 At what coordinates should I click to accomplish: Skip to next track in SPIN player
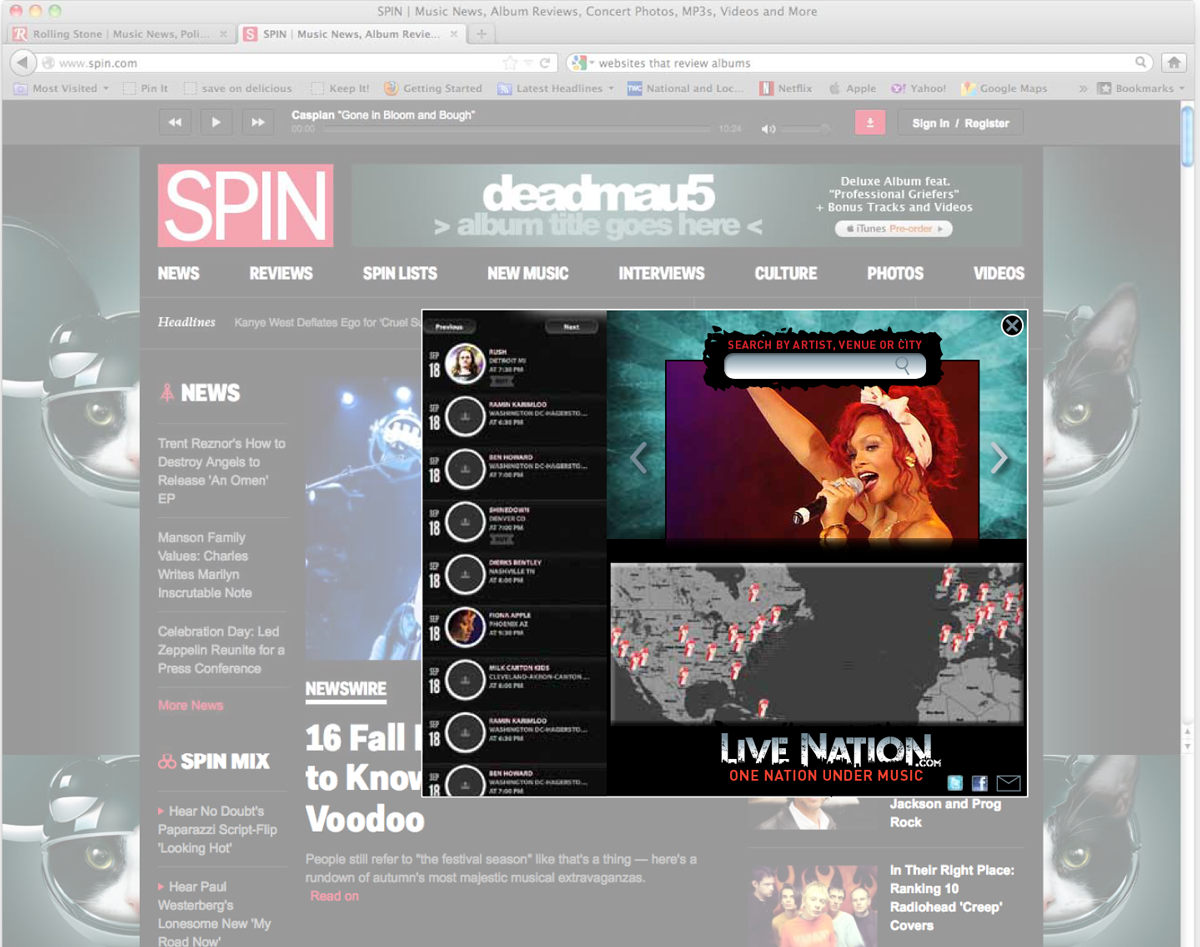257,122
